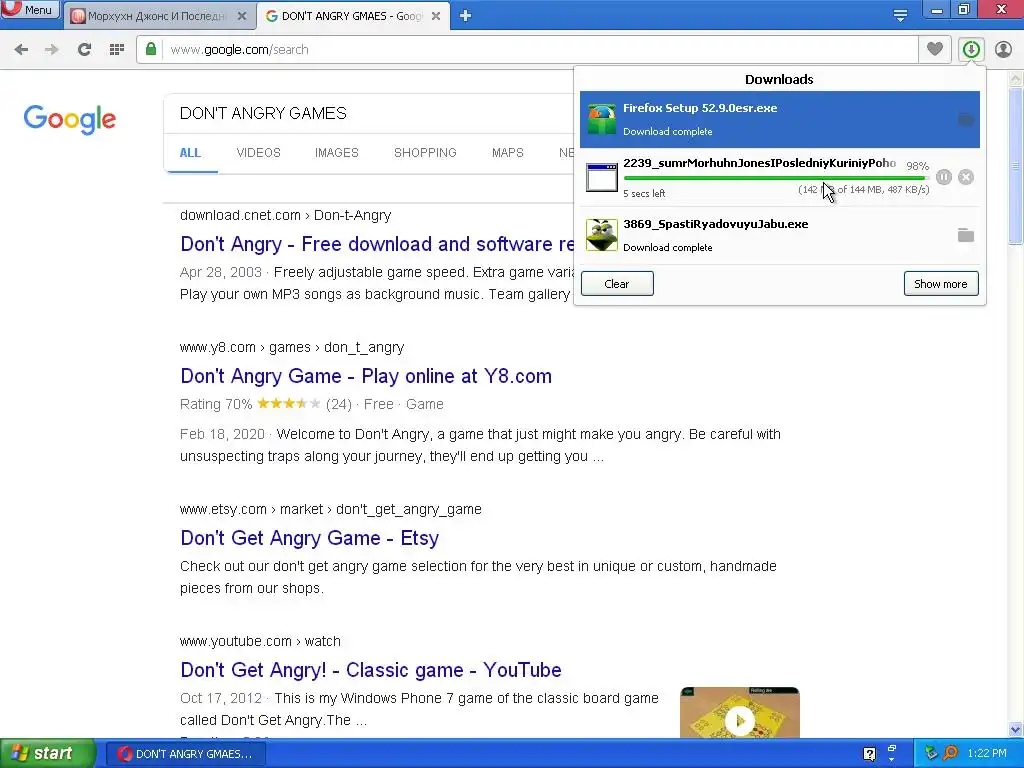This screenshot has width=1024, height=768.
Task: Go forward with the forward arrow
Action: pyautogui.click(x=52, y=50)
